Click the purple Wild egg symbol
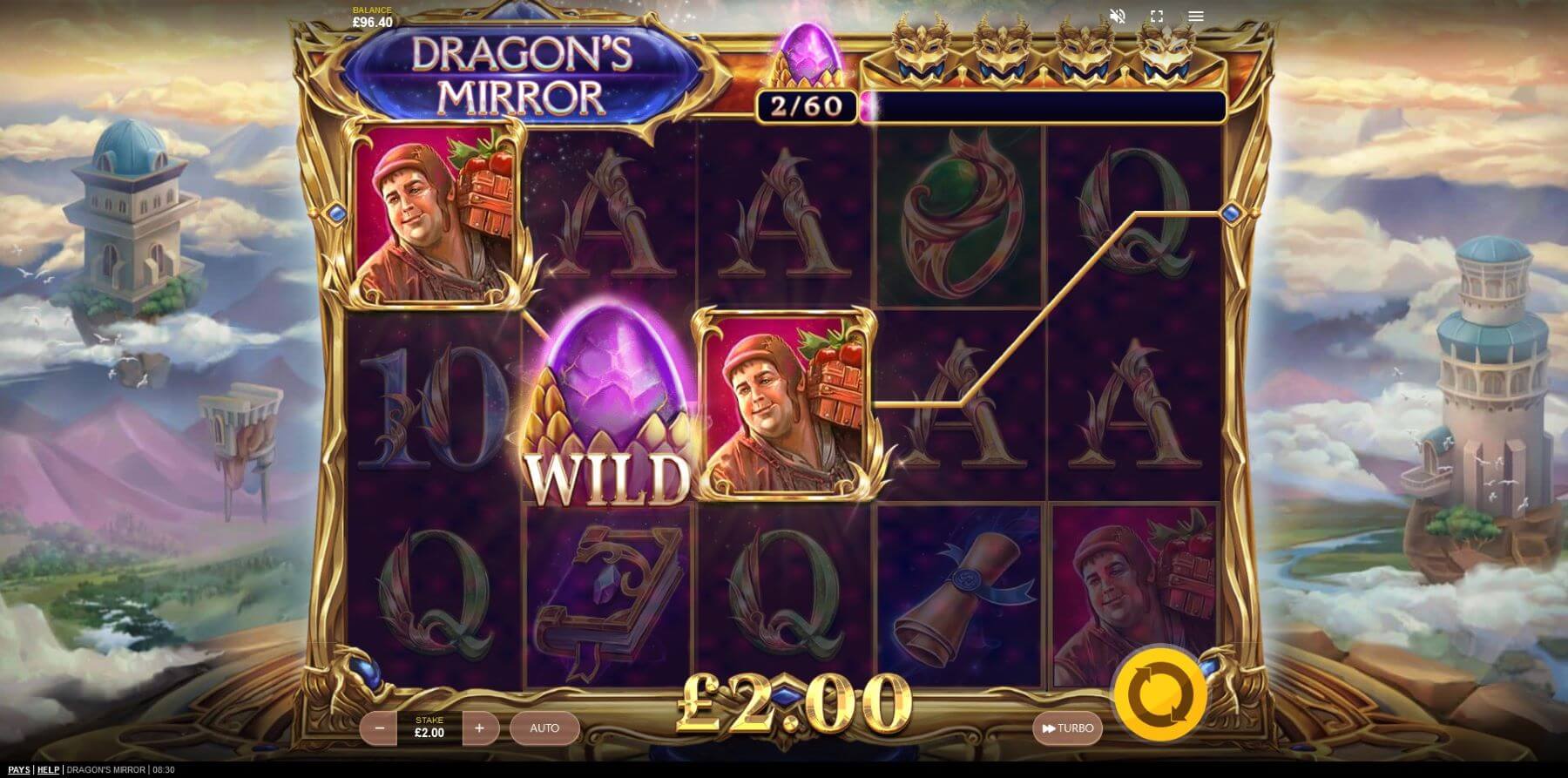The height and width of the screenshot is (778, 1568). (609, 407)
